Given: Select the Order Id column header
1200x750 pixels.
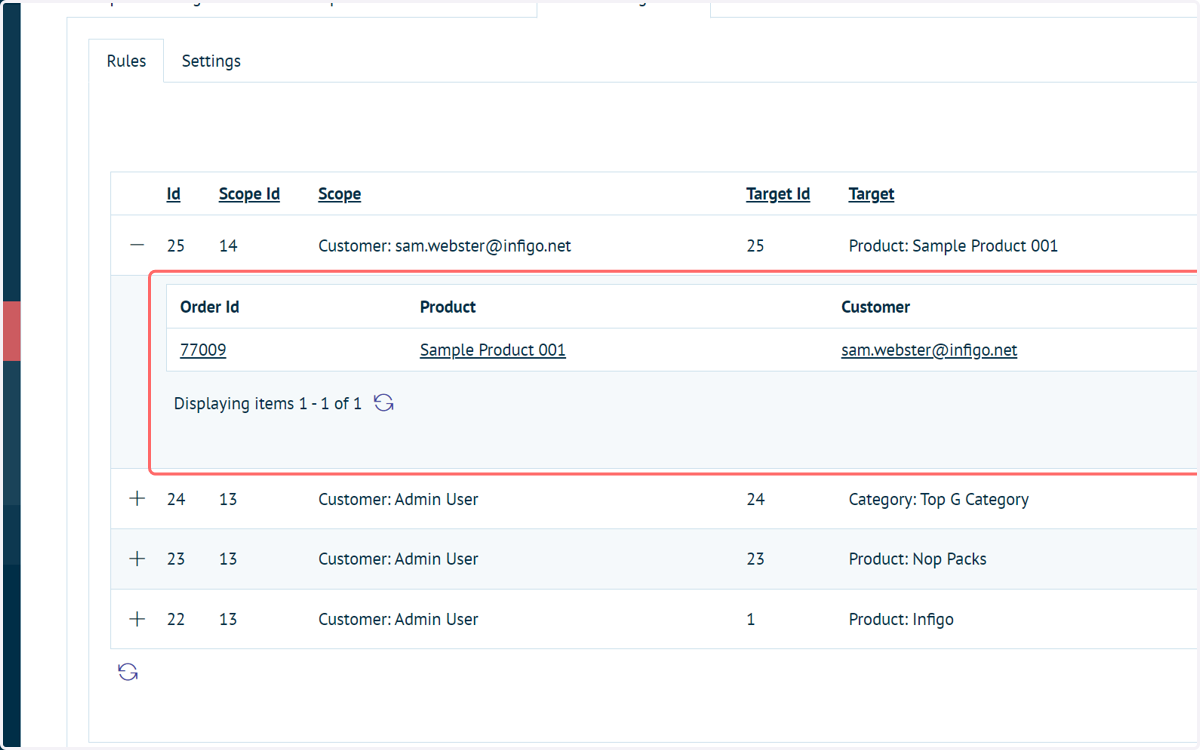Looking at the screenshot, I should coord(210,307).
